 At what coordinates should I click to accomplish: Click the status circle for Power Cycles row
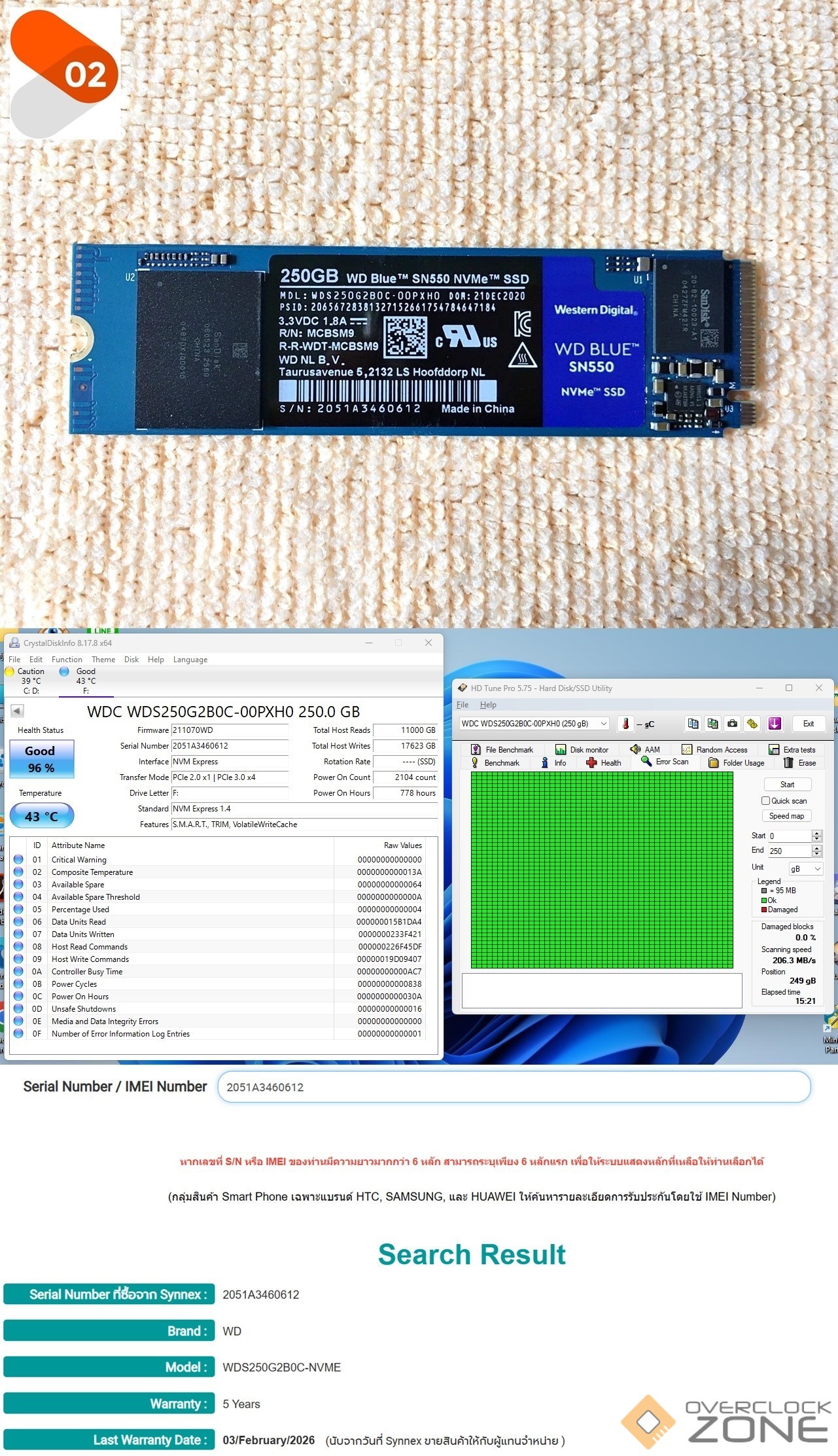click(x=18, y=984)
